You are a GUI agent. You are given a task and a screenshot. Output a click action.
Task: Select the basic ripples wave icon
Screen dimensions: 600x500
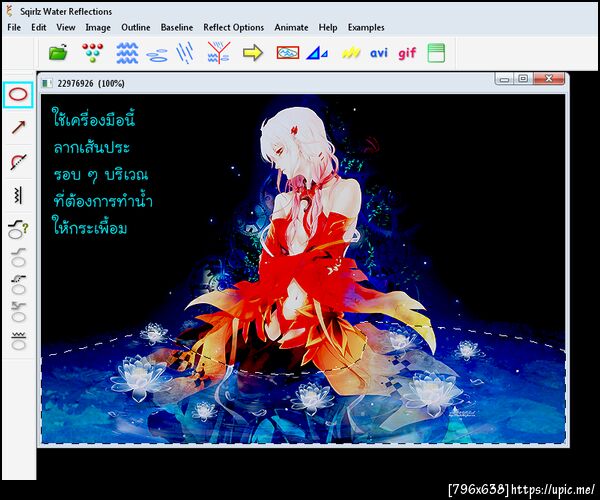tap(127, 53)
